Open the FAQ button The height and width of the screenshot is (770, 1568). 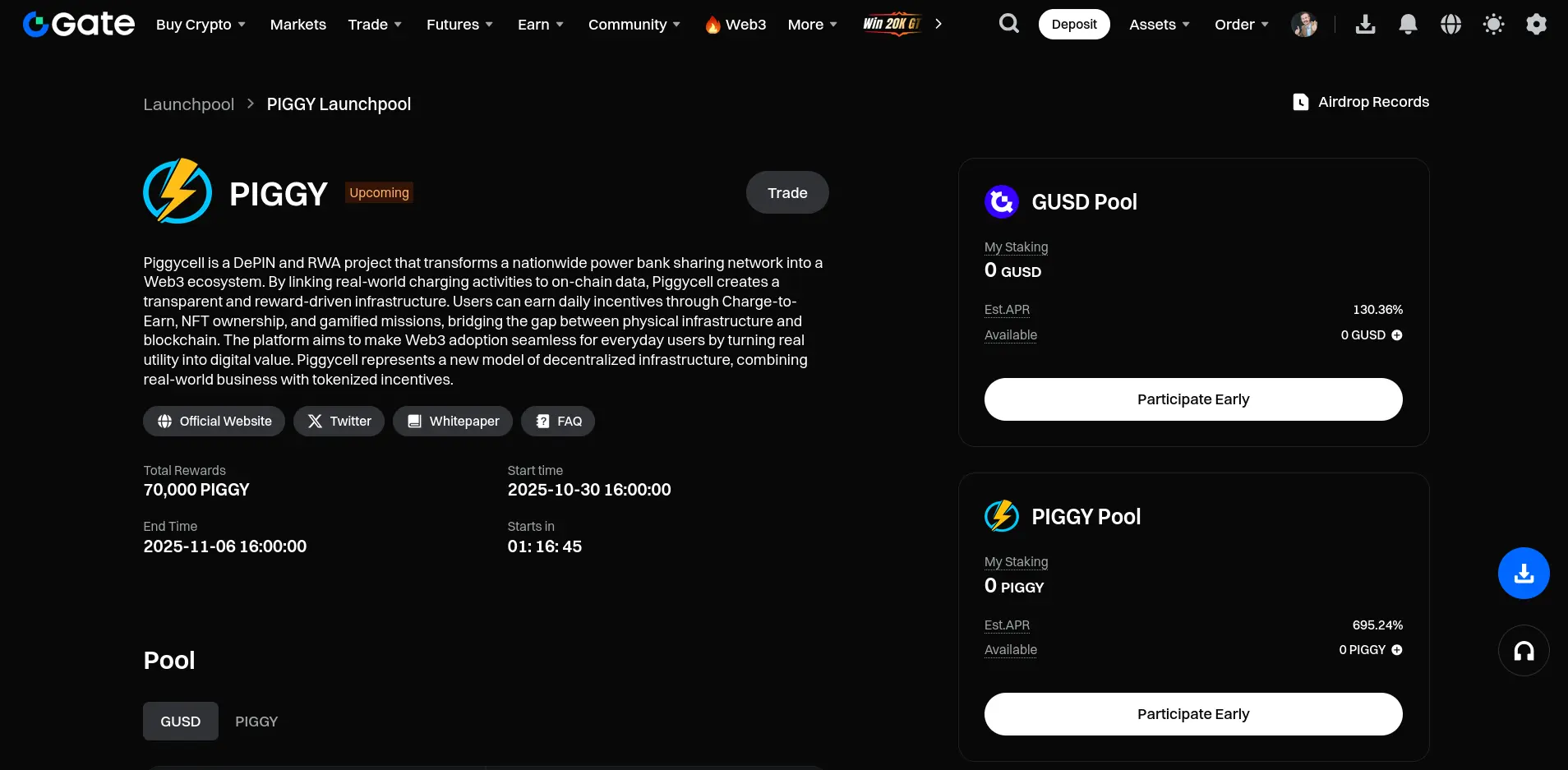pos(558,422)
